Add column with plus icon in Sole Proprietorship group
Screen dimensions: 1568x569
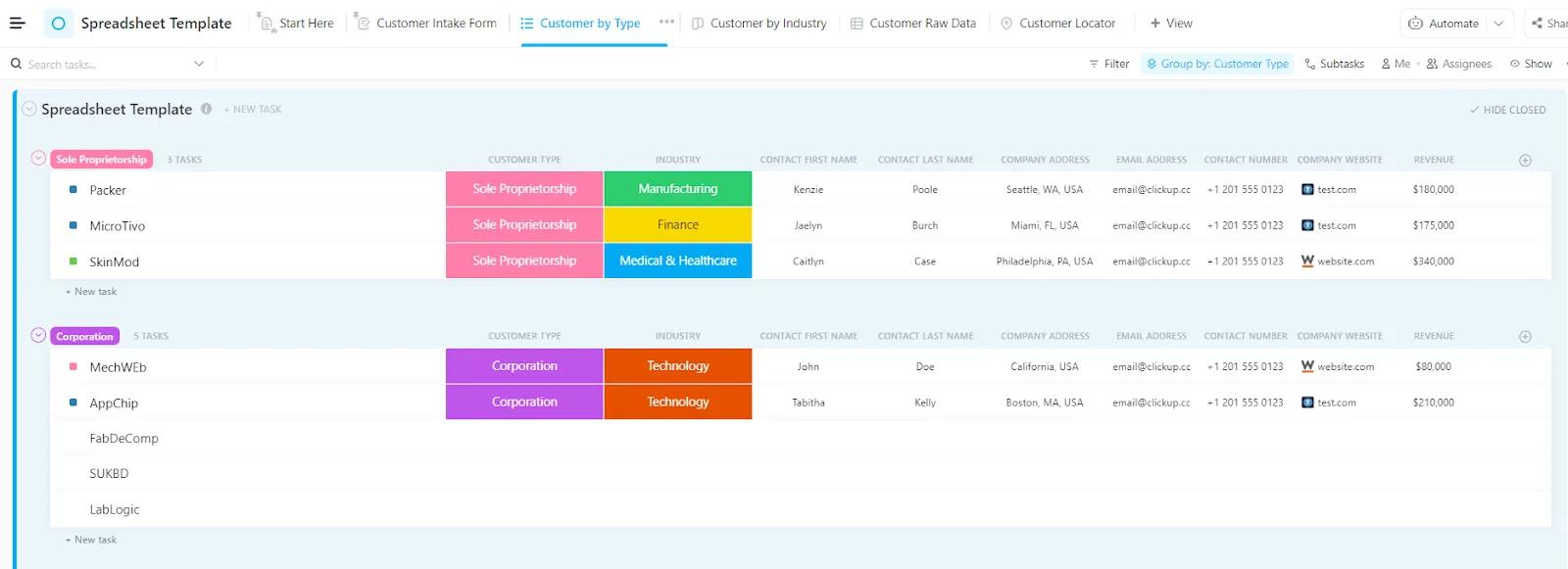[1525, 160]
